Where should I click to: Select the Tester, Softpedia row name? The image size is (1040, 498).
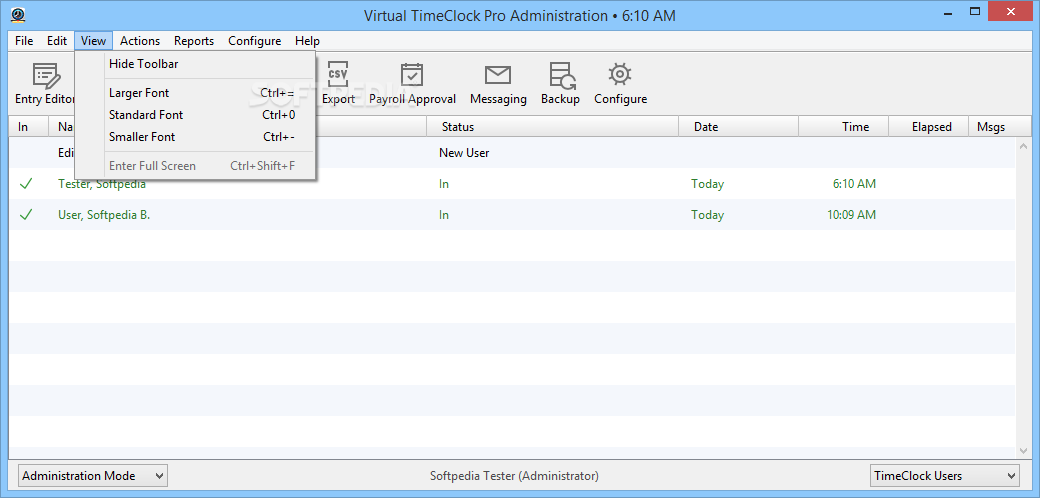[x=101, y=184]
